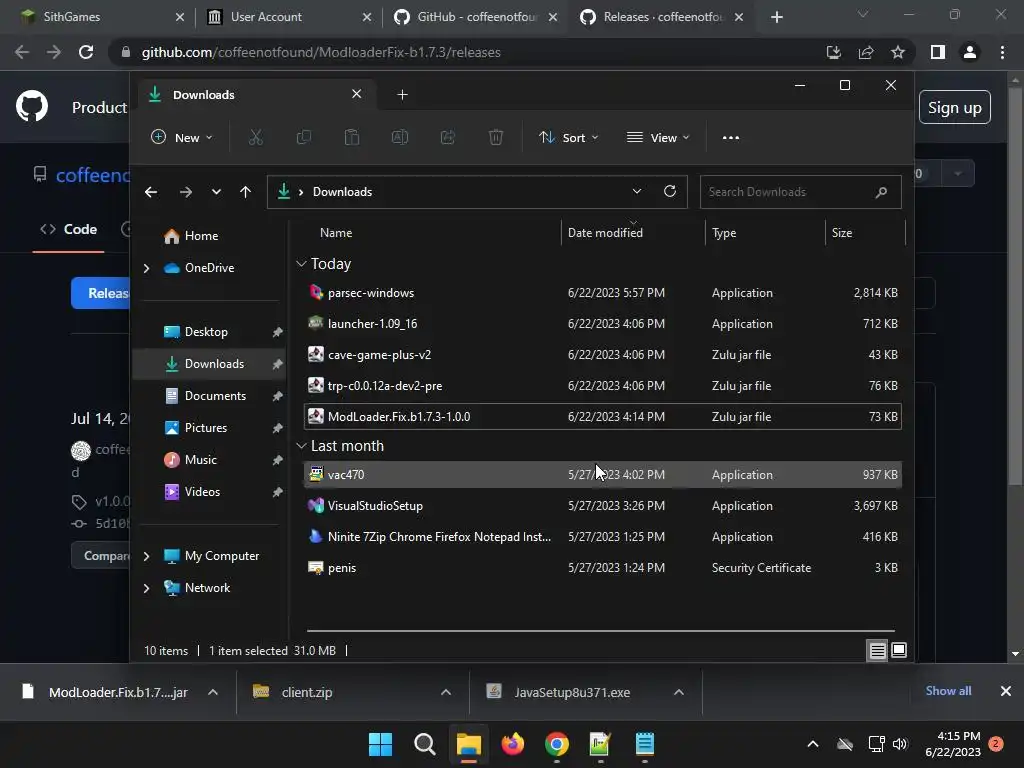The height and width of the screenshot is (768, 1024).
Task: Open the See more ellipsis menu
Action: point(731,137)
